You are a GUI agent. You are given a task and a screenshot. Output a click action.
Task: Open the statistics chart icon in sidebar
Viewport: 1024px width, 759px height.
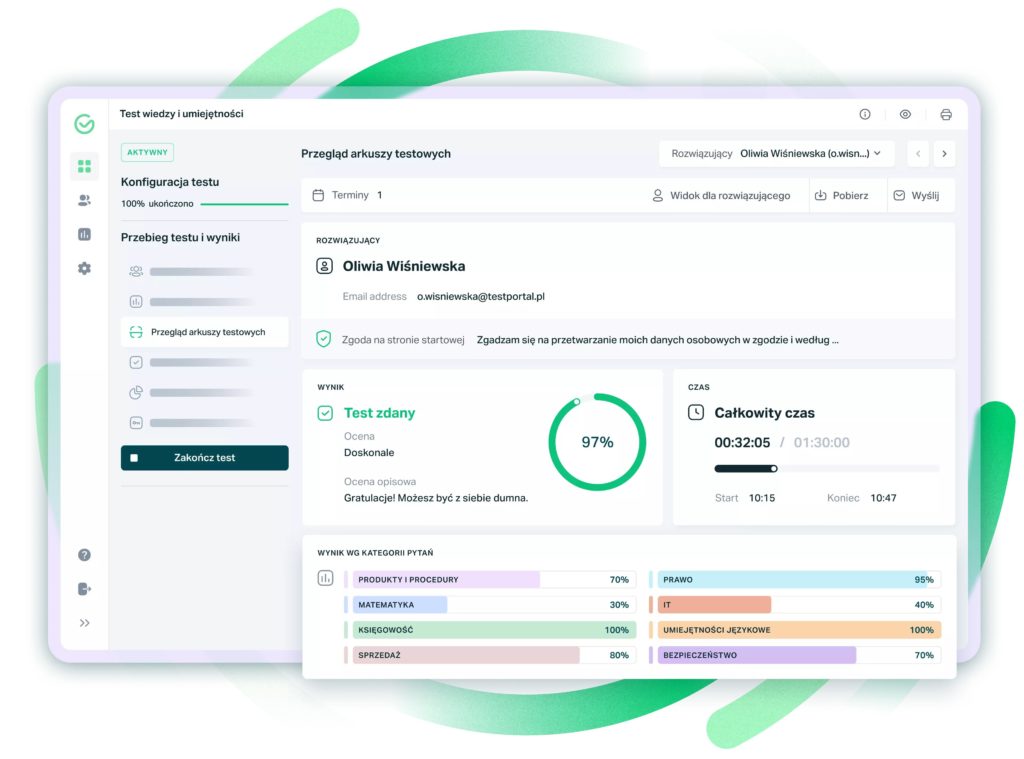click(x=84, y=234)
